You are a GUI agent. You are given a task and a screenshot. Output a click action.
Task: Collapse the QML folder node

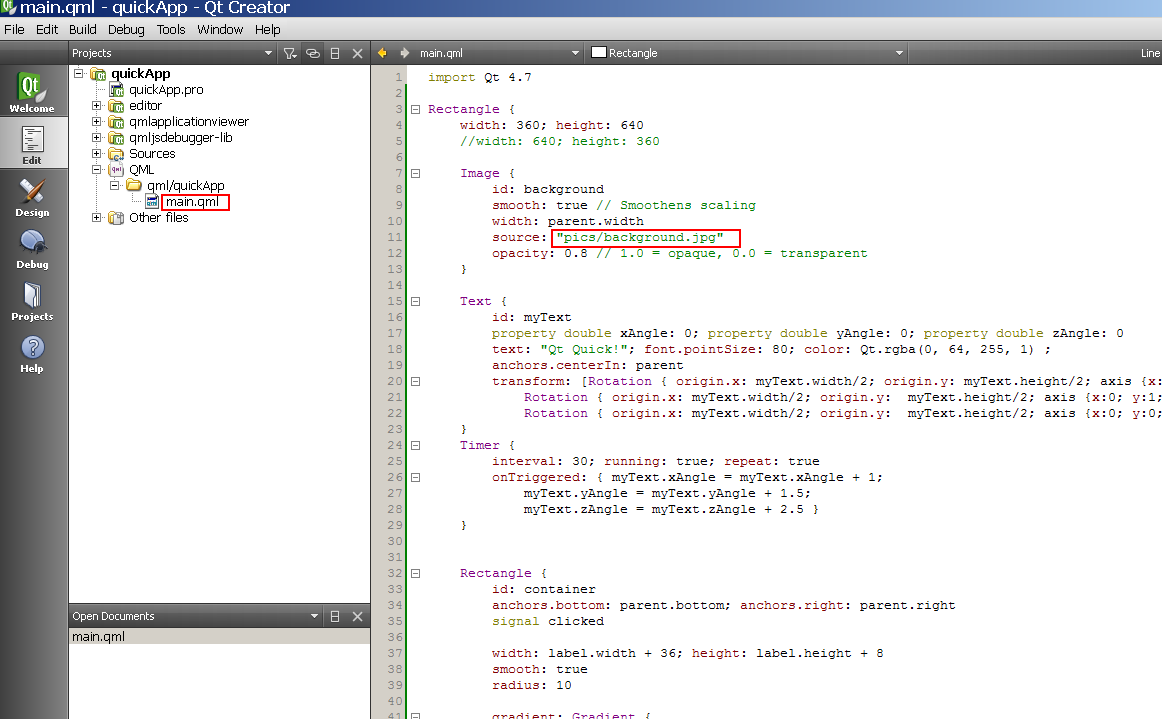pyautogui.click(x=96, y=170)
